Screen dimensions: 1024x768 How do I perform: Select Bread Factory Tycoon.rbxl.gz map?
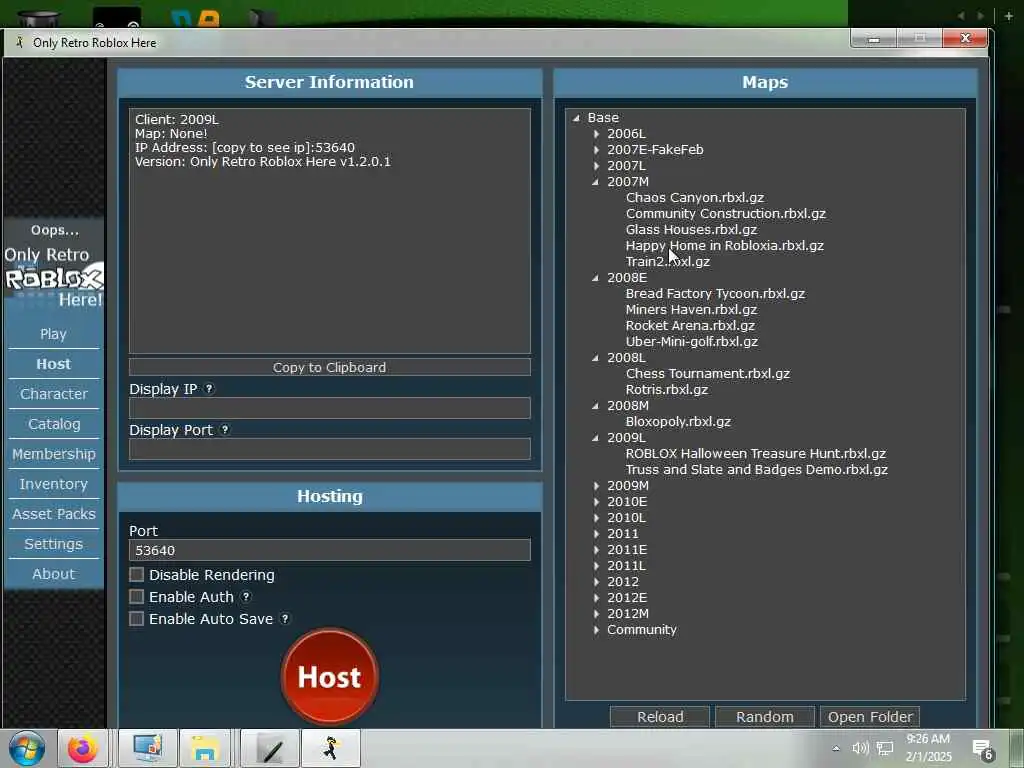715,293
